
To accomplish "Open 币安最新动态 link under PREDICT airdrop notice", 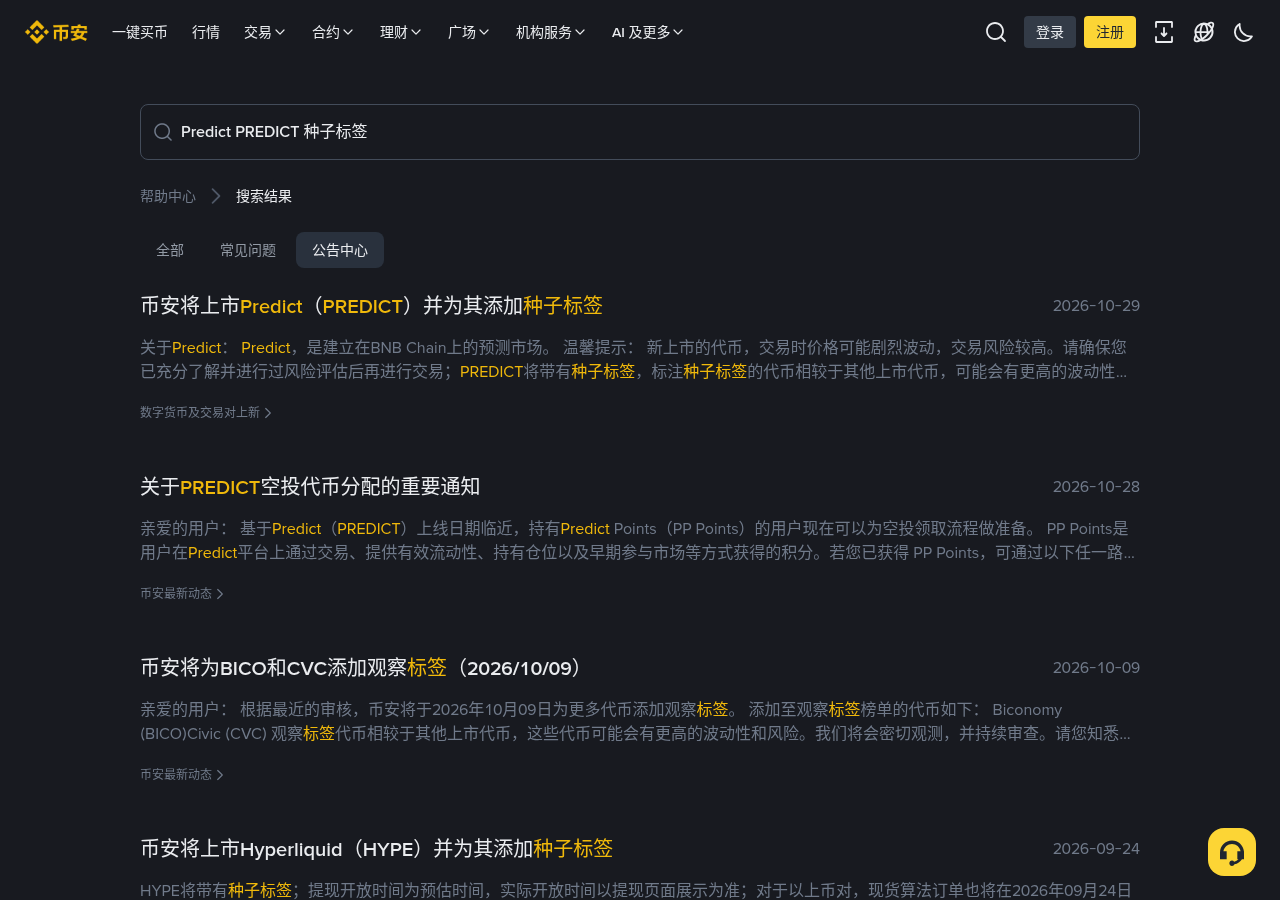I will (x=182, y=593).
